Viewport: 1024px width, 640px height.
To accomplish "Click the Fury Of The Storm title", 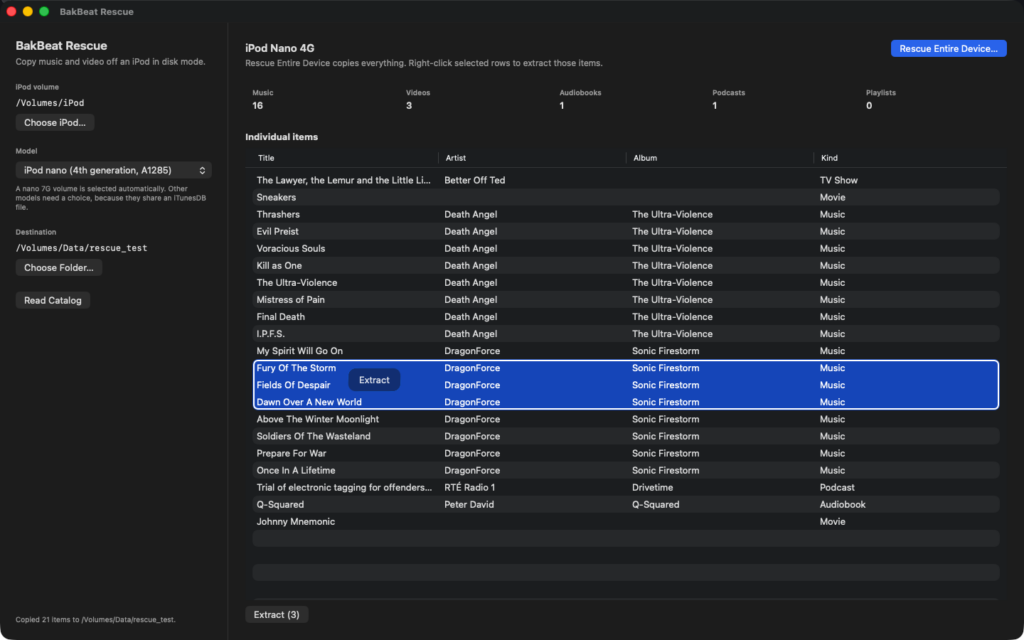I will 296,368.
